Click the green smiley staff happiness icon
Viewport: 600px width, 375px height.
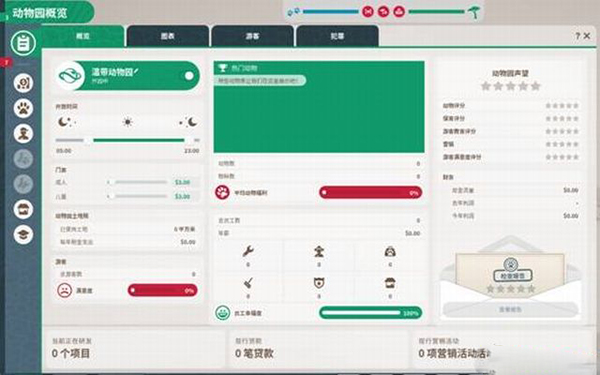[x=222, y=313]
